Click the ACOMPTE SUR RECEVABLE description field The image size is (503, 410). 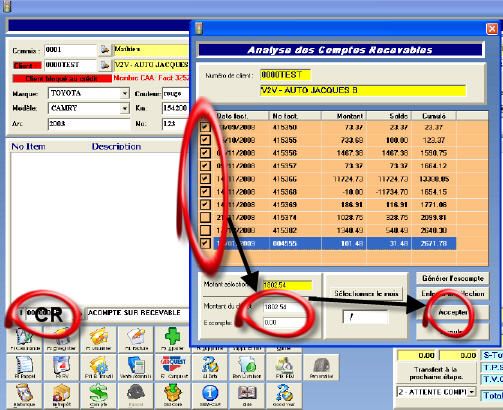coord(137,313)
